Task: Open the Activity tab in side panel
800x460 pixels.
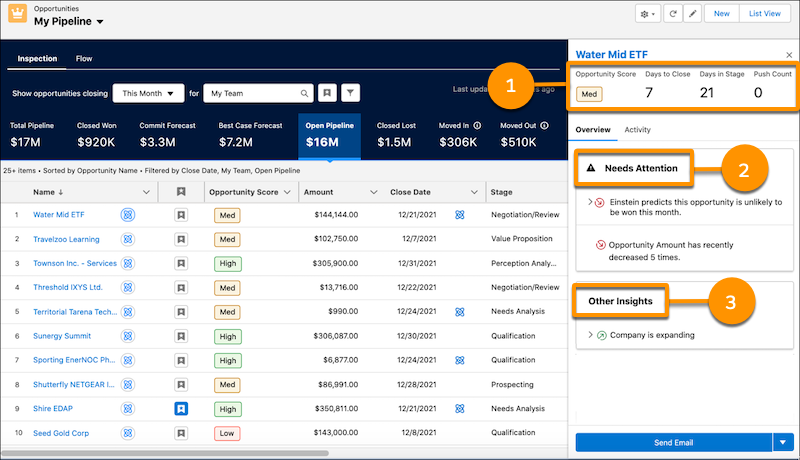Action: coord(637,130)
